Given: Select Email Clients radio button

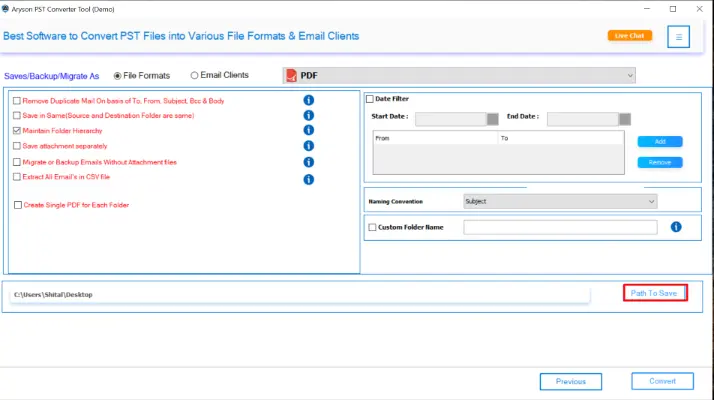Looking at the screenshot, I should tap(194, 76).
